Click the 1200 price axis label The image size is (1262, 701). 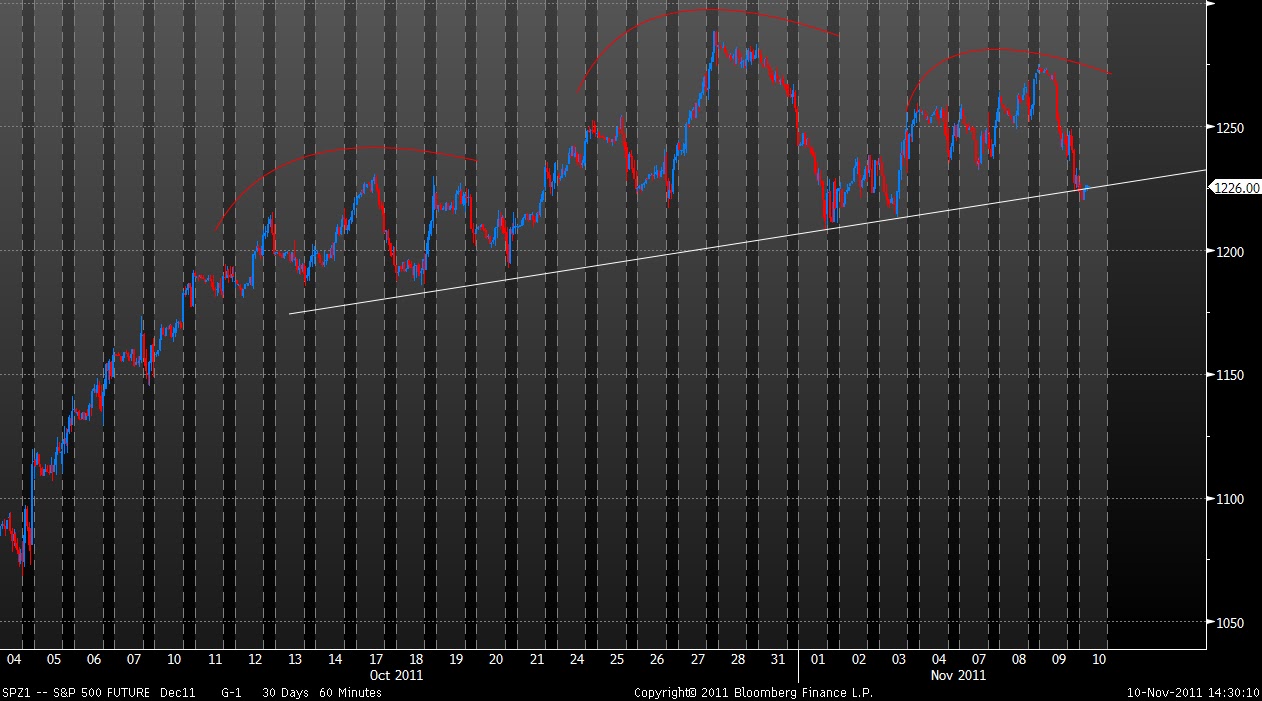[x=1229, y=252]
